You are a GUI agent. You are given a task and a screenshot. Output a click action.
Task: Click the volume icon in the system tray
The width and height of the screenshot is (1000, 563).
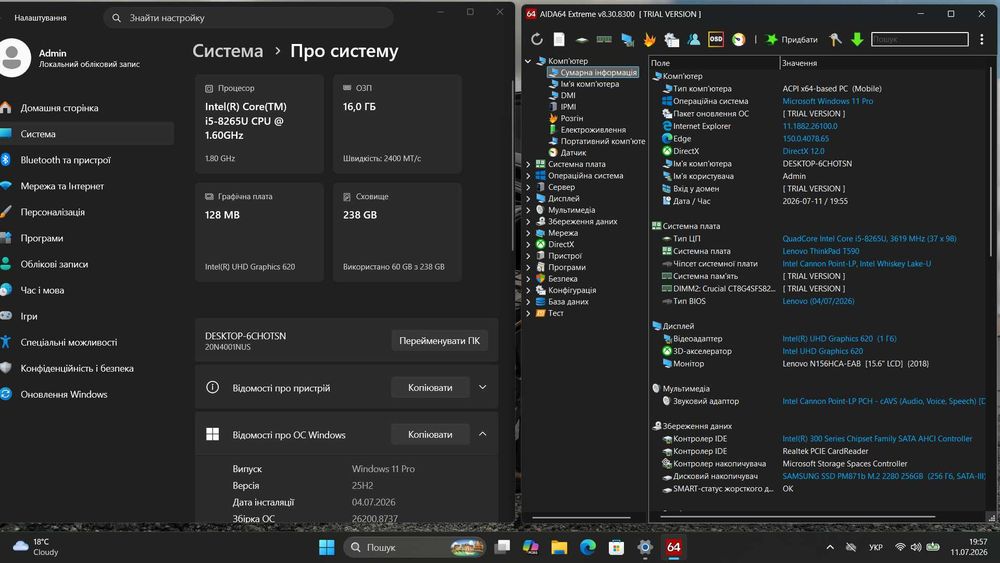tap(916, 547)
